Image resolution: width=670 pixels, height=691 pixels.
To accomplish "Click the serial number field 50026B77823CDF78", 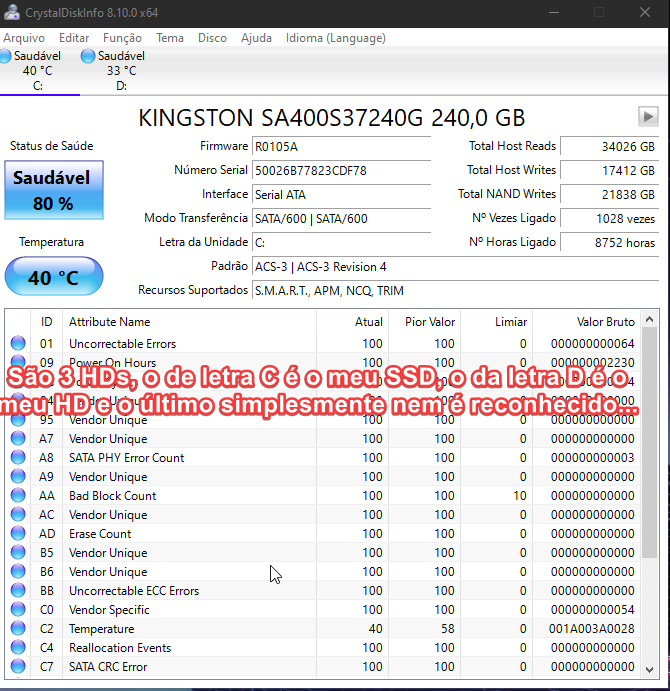I will [341, 171].
